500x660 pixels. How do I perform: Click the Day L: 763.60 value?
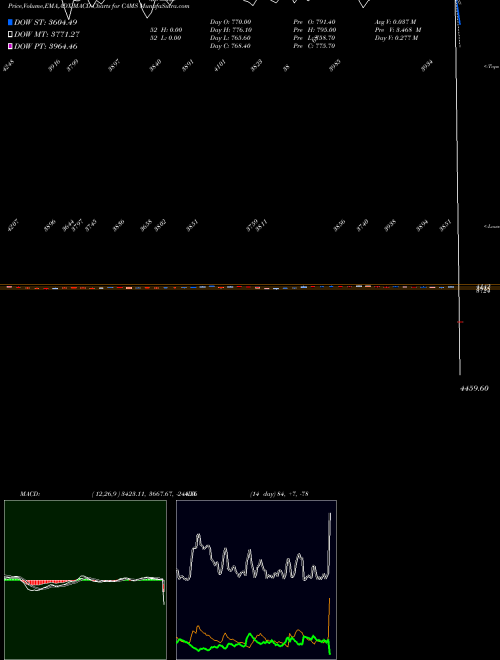(x=230, y=38)
